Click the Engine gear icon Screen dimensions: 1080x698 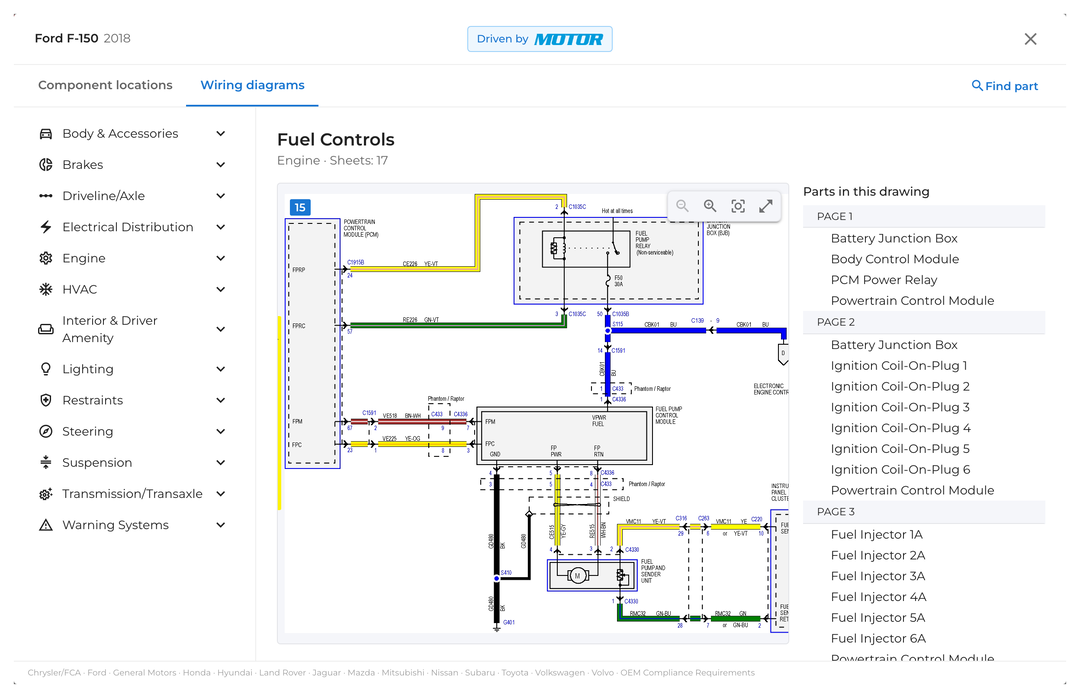pyautogui.click(x=45, y=258)
